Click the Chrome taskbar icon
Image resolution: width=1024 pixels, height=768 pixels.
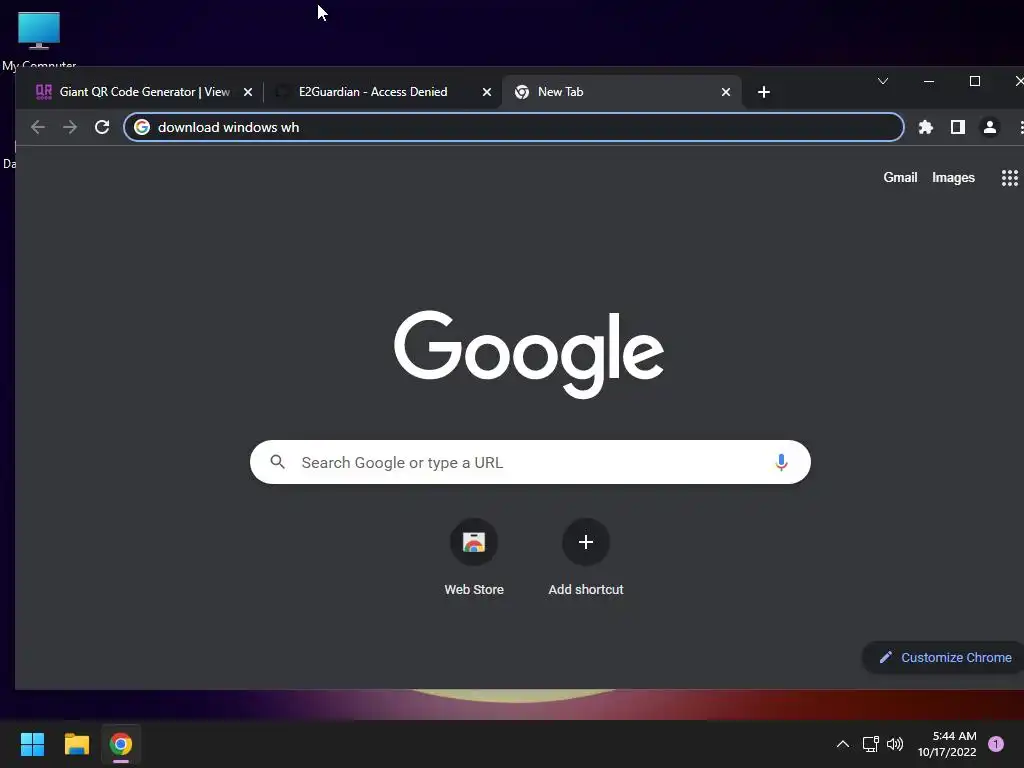pos(121,744)
